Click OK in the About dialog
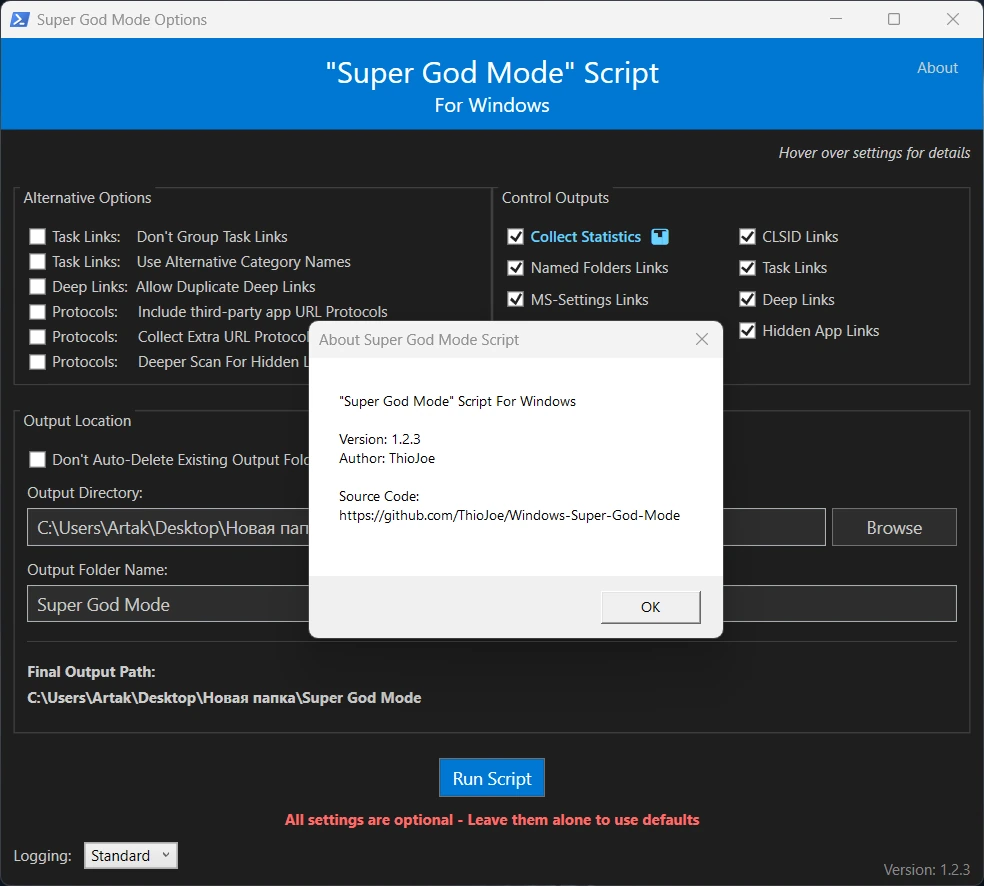This screenshot has height=886, width=984. pos(650,607)
